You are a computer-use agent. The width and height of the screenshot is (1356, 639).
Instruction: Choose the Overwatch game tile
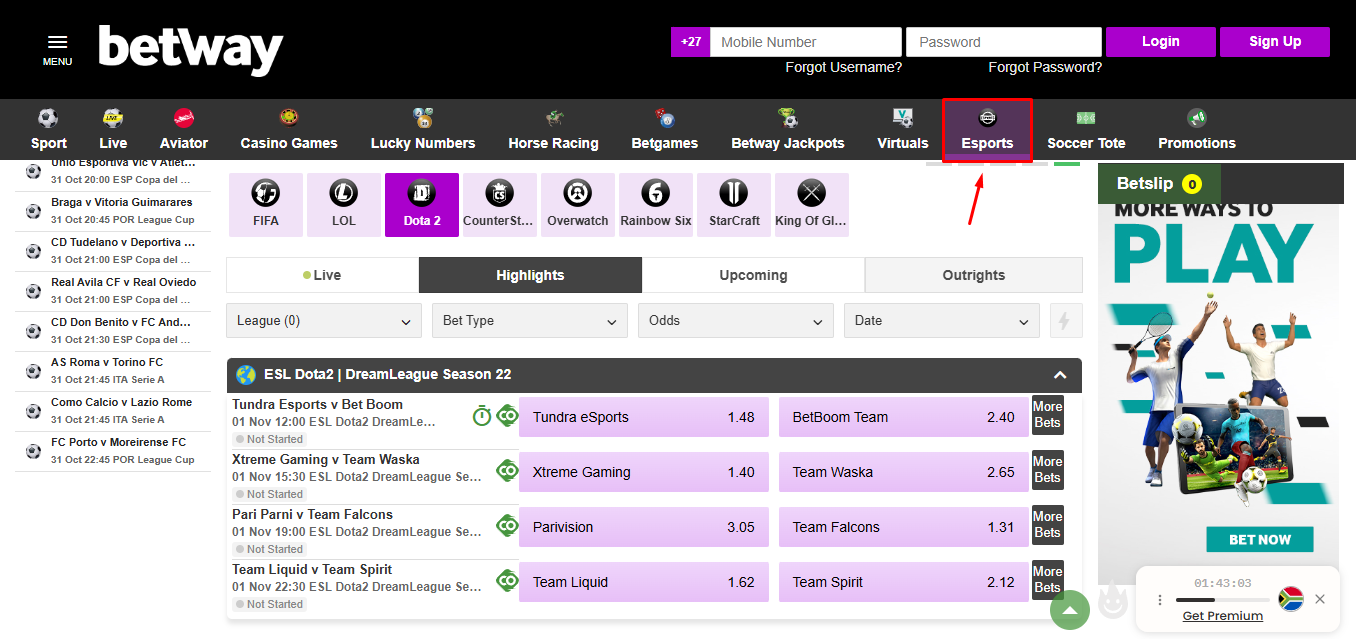click(578, 204)
